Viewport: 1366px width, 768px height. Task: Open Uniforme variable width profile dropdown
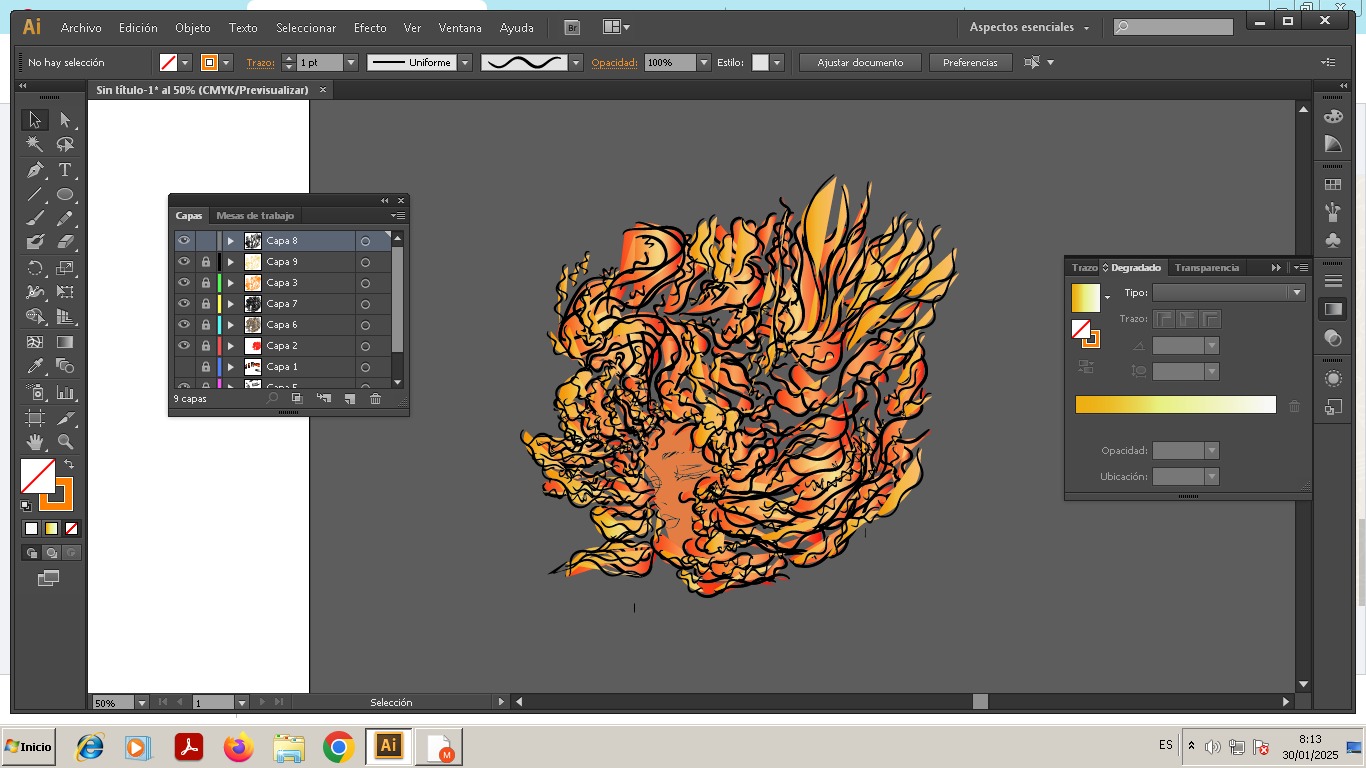tap(465, 63)
